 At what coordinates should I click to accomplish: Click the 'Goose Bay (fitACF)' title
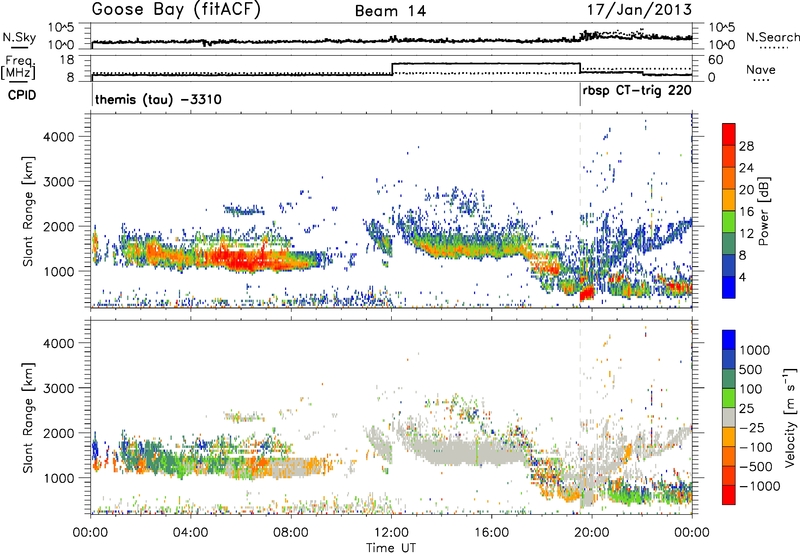click(x=176, y=10)
